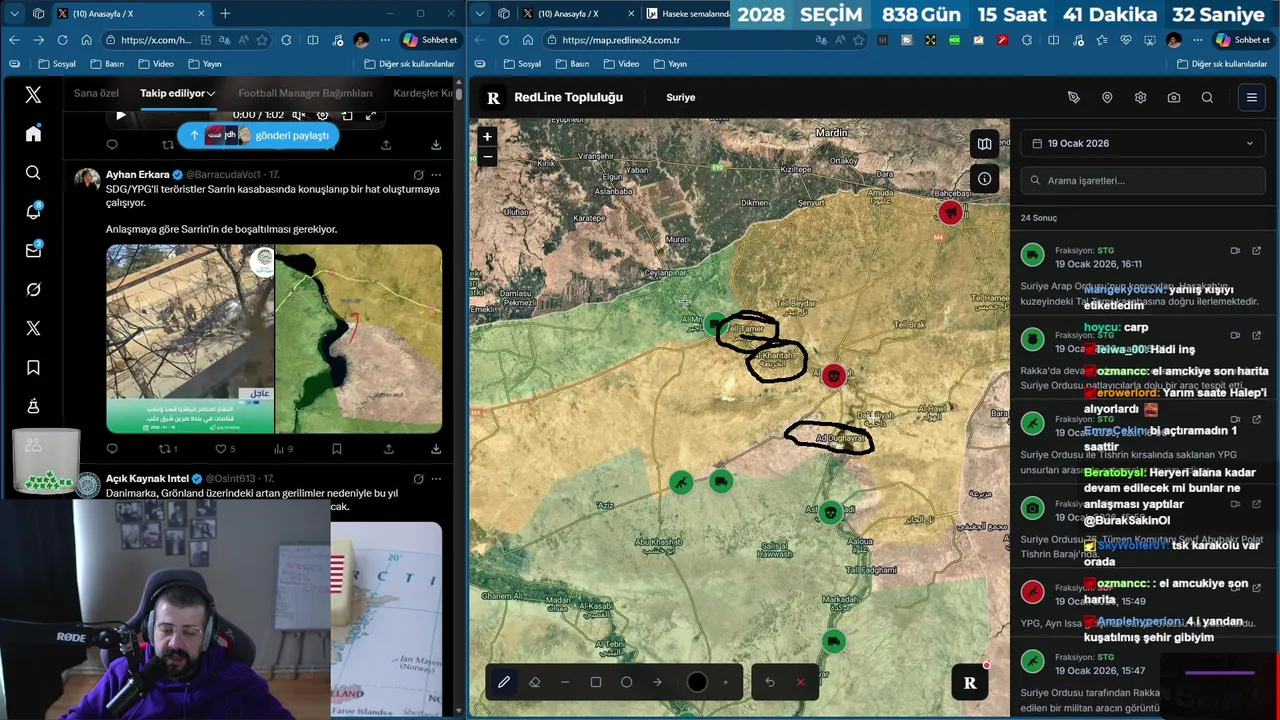
Task: Click the RedLine drawing pen header icon
Action: pos(1074,97)
